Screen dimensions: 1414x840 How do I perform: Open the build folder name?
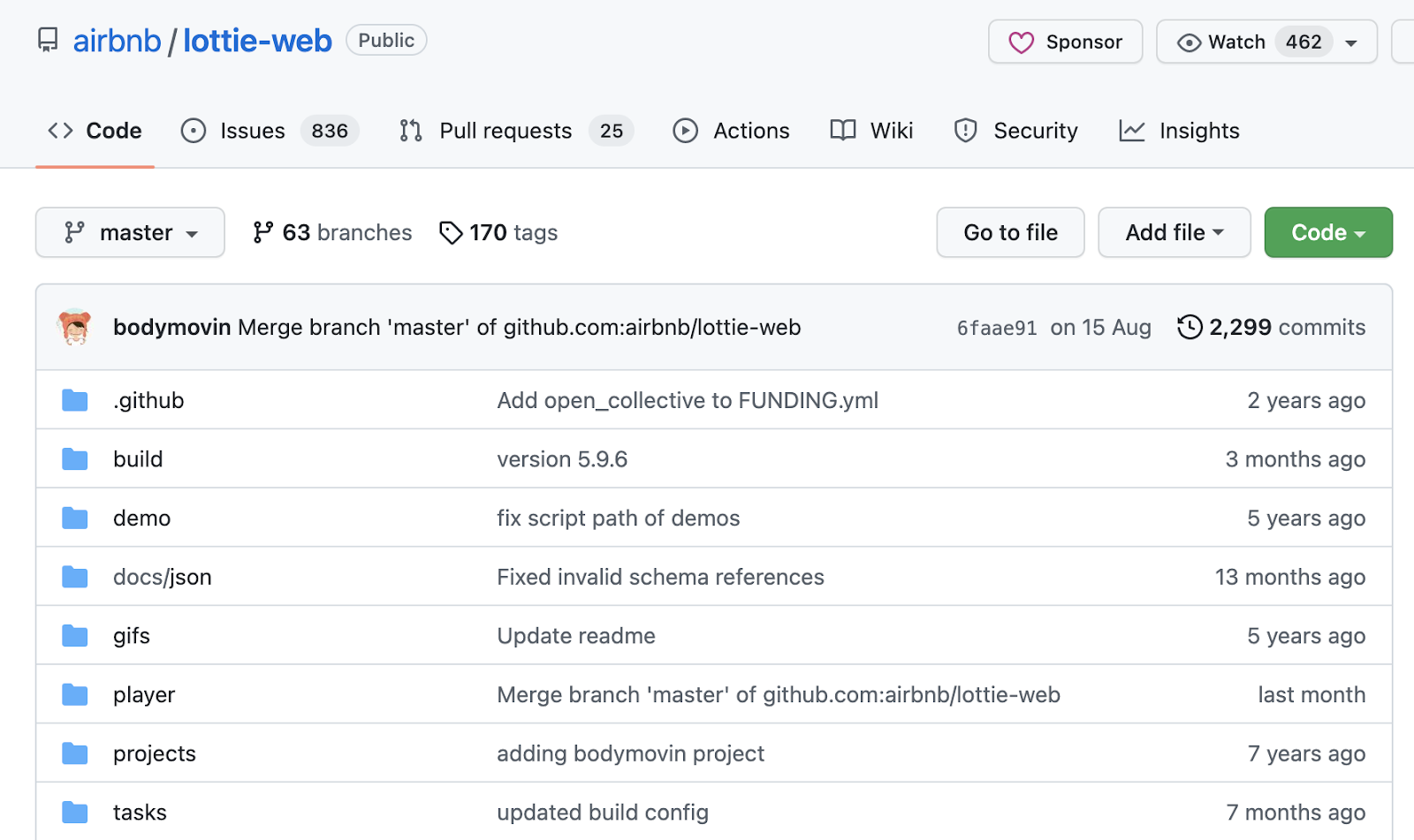[138, 459]
